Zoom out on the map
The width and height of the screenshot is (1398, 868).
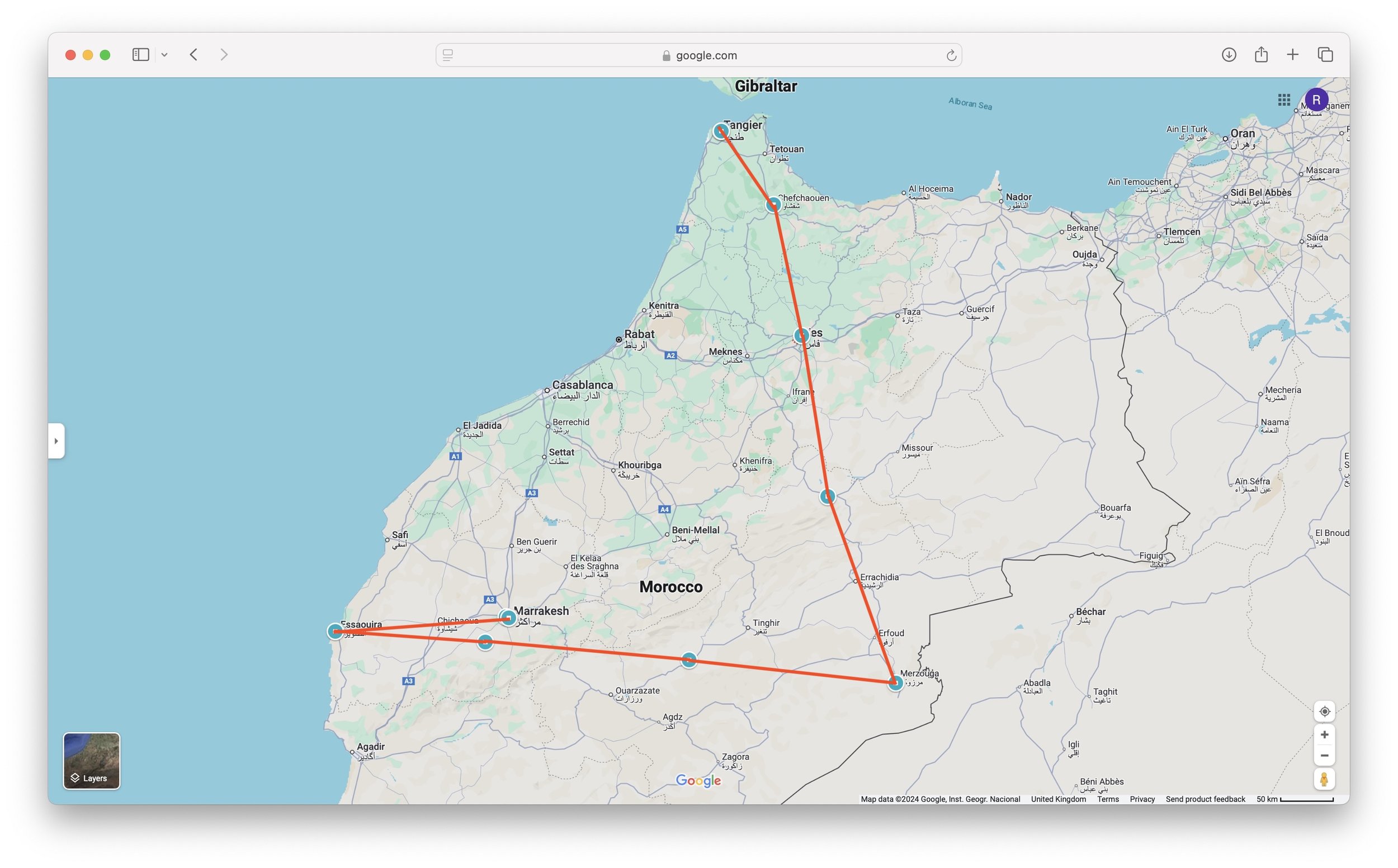[1324, 756]
